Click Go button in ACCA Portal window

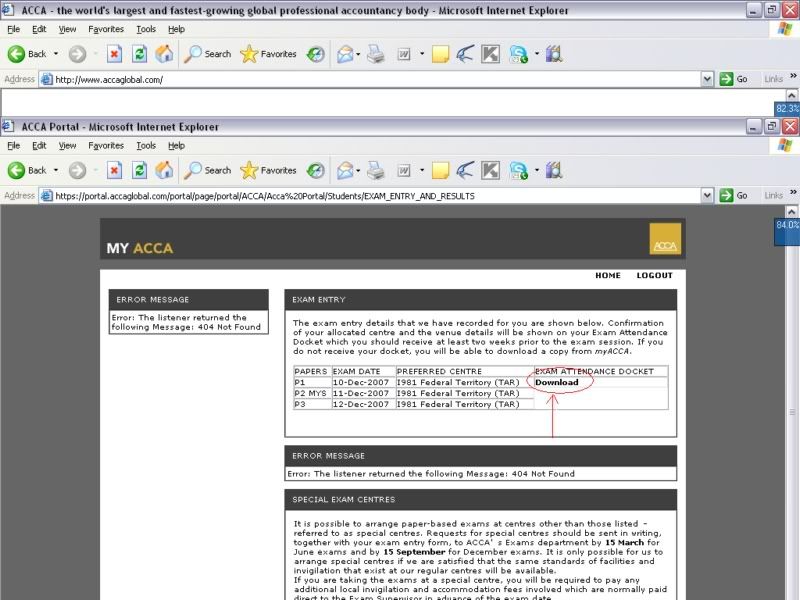(x=734, y=195)
